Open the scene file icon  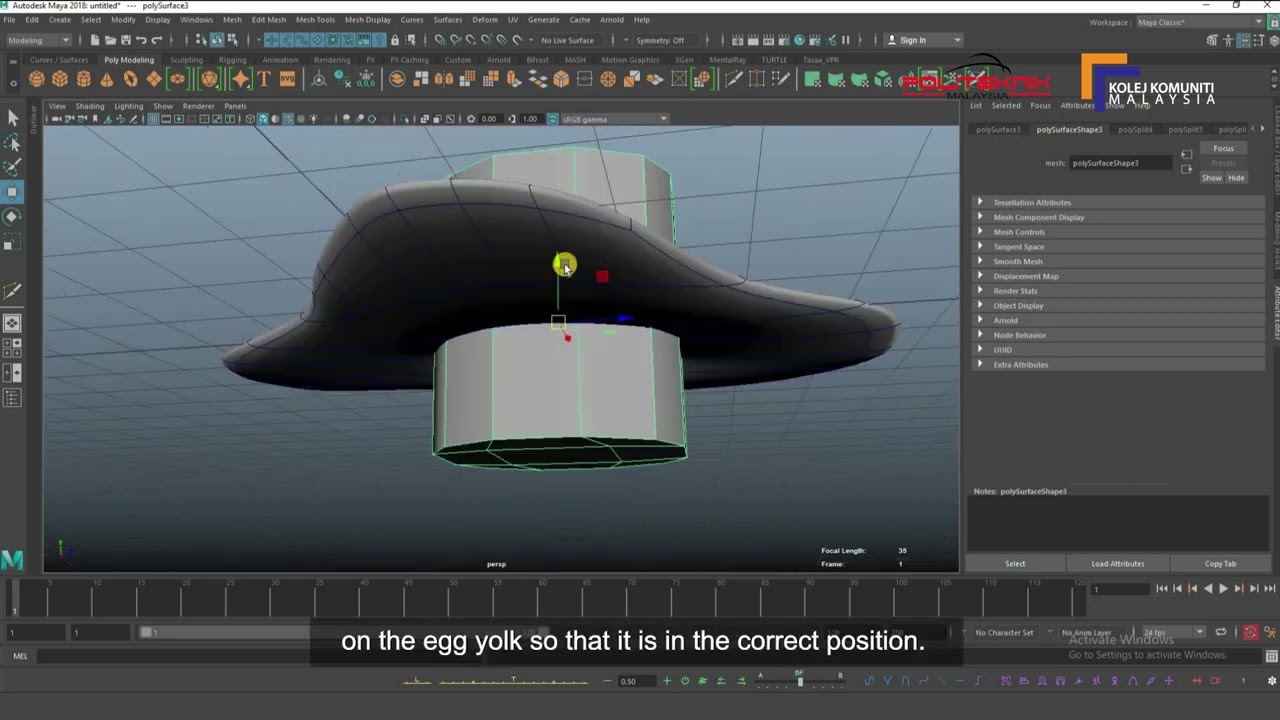click(109, 40)
